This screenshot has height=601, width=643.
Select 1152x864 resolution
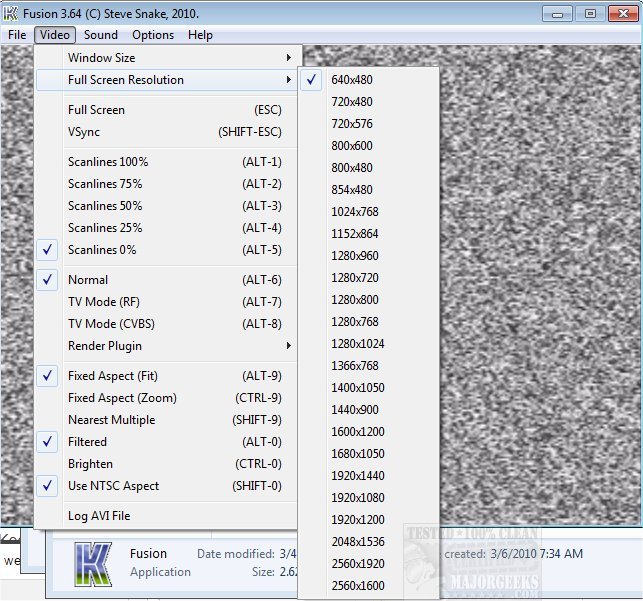point(369,234)
